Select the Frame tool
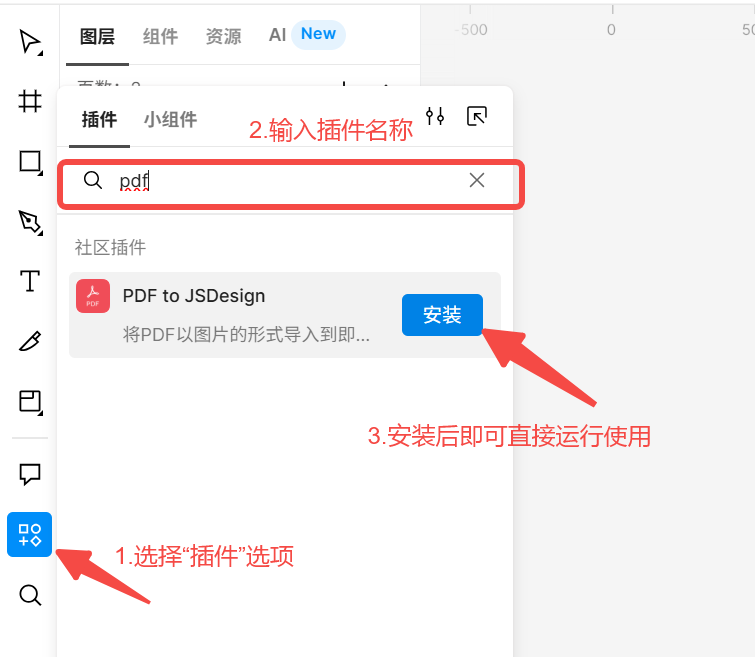The width and height of the screenshot is (755, 657). click(x=30, y=102)
